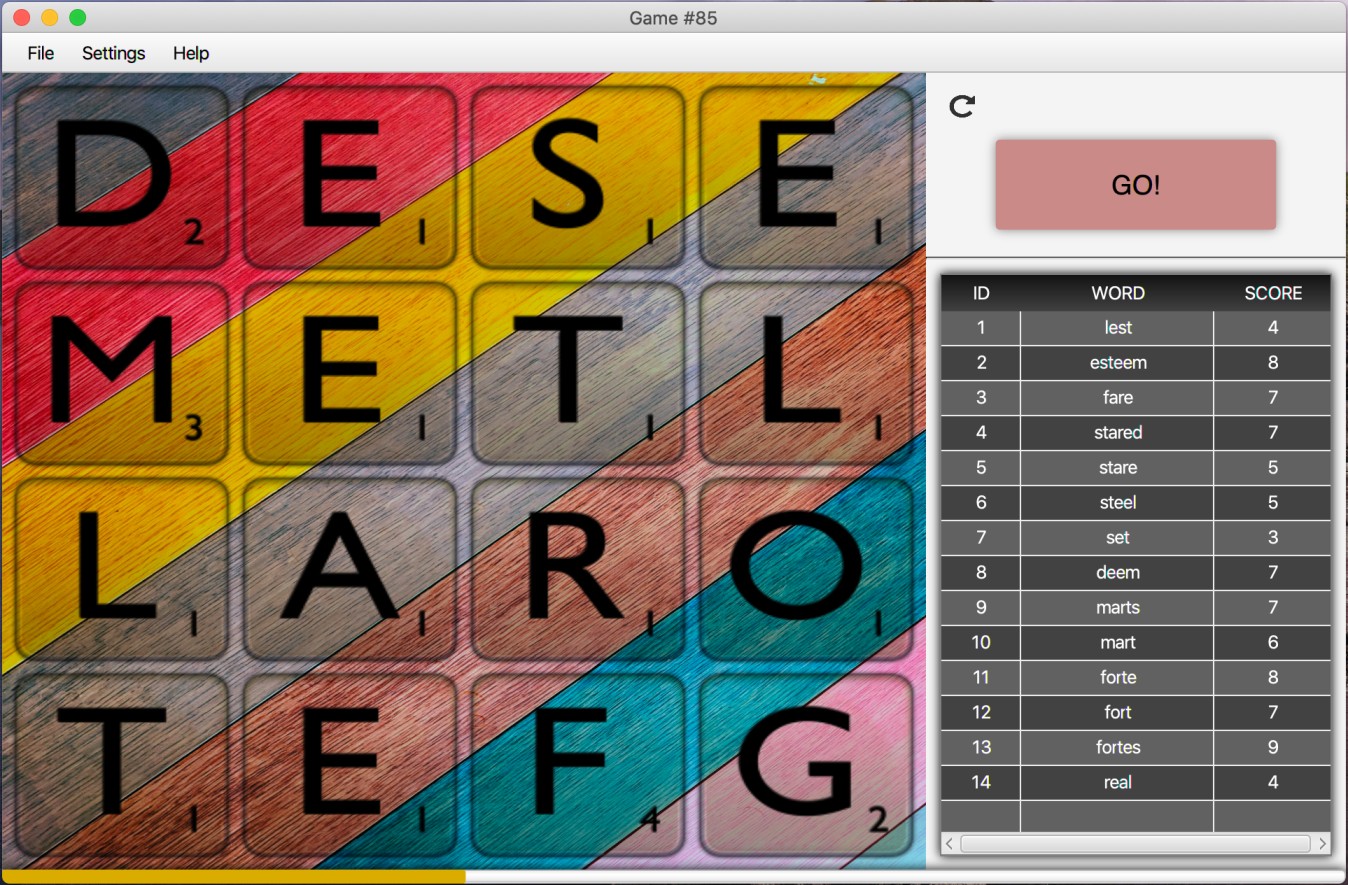Select the R tile
The image size is (1348, 885).
pyautogui.click(x=576, y=568)
